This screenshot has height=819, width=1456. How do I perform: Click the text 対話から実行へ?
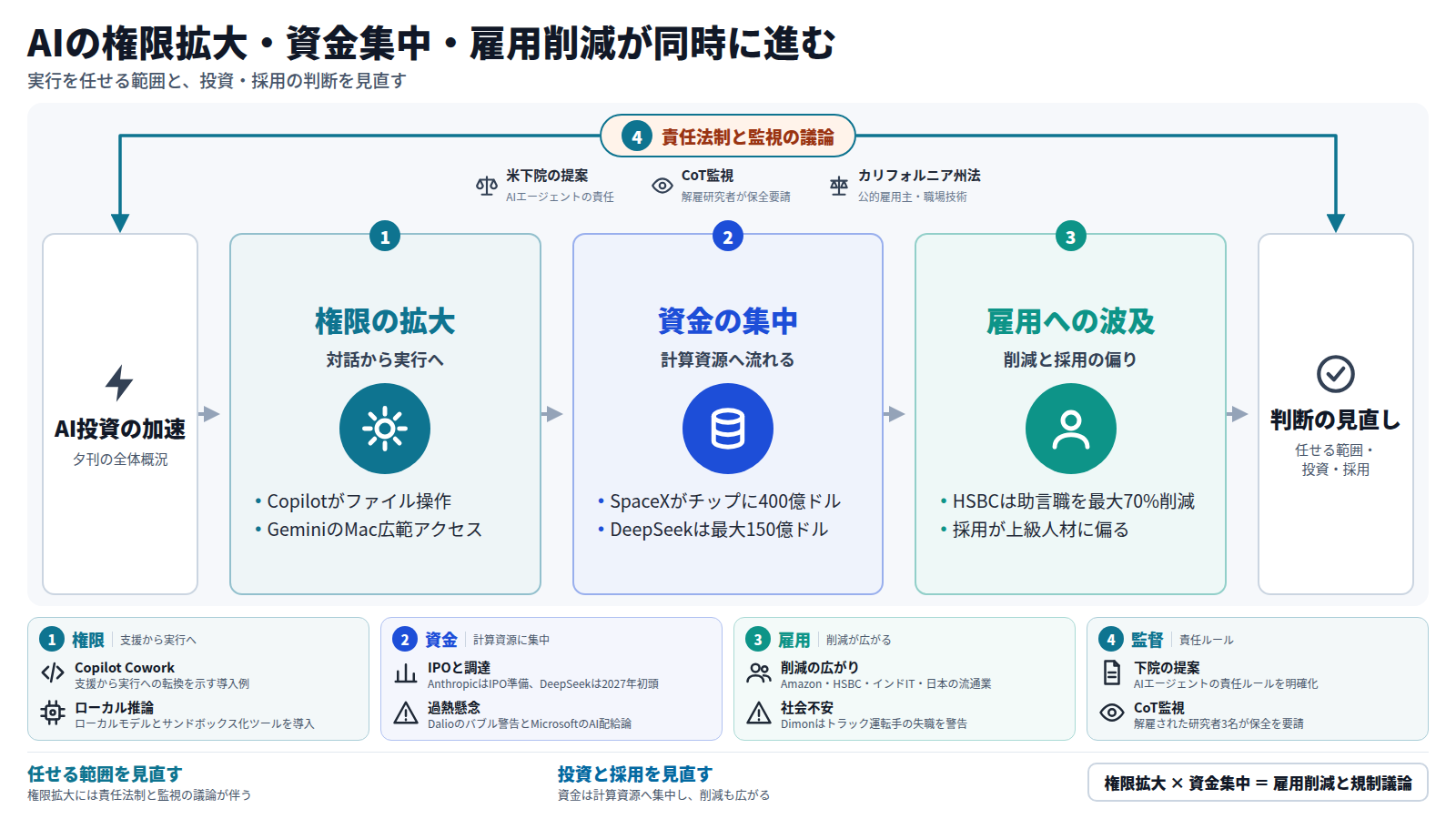click(385, 359)
